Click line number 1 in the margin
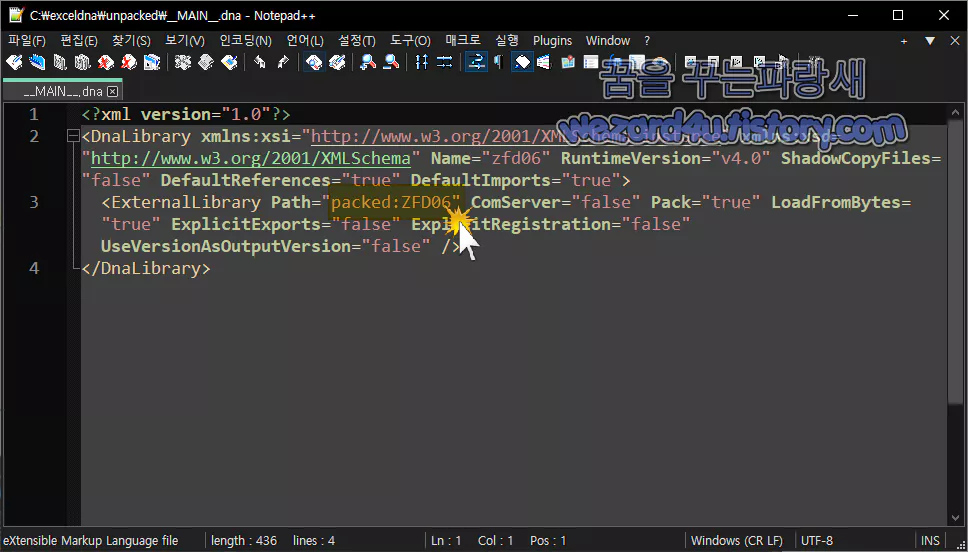Screen dimensions: 968x552 33,114
